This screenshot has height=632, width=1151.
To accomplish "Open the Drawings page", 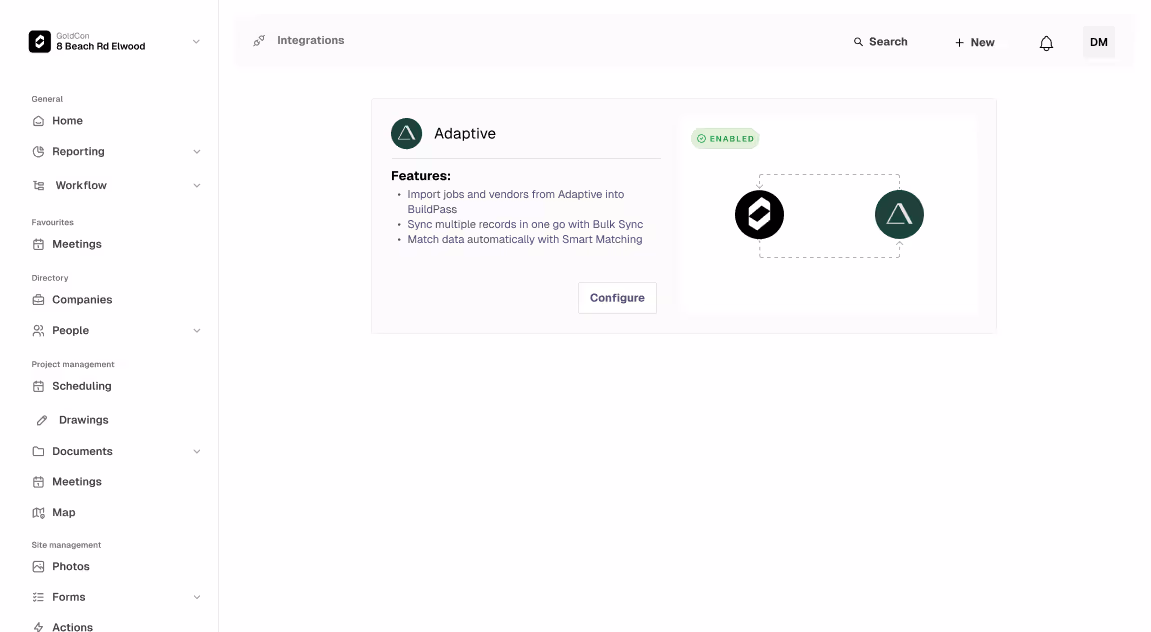I will 84,421.
